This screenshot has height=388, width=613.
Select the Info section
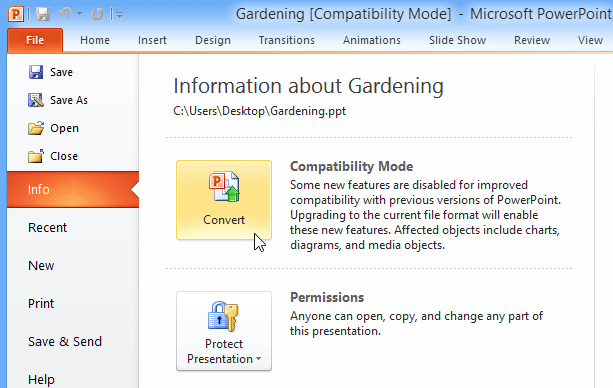[x=73, y=190]
